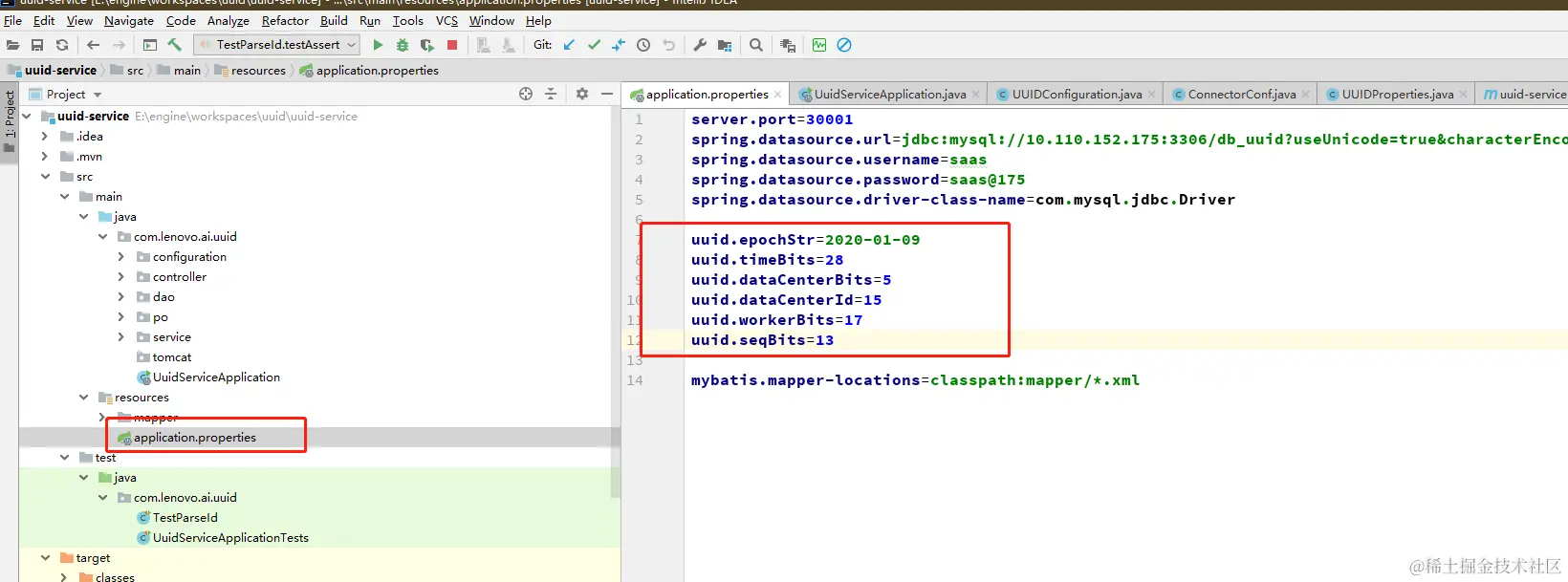Locate the open file with the crosshair icon
Viewport: 1568px width, 582px height.
coord(526,94)
